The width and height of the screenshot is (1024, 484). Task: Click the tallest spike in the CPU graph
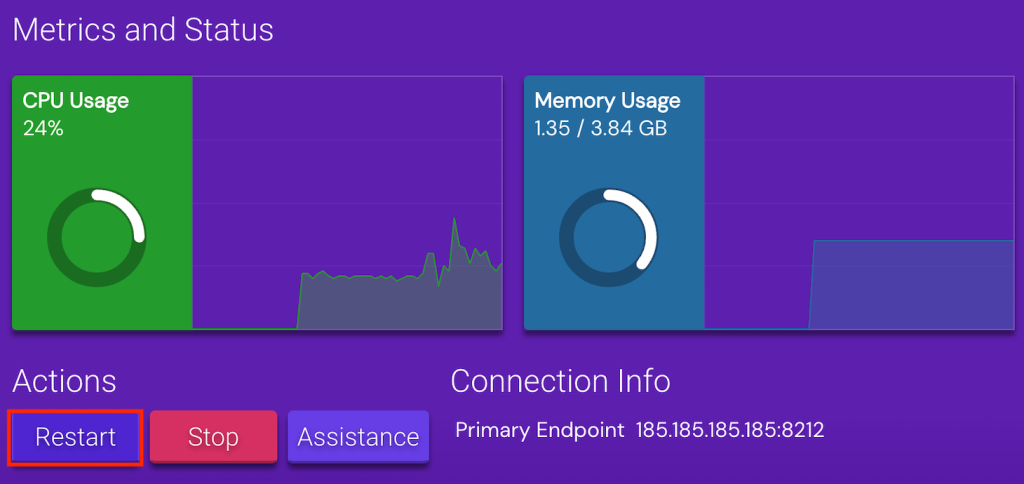455,222
